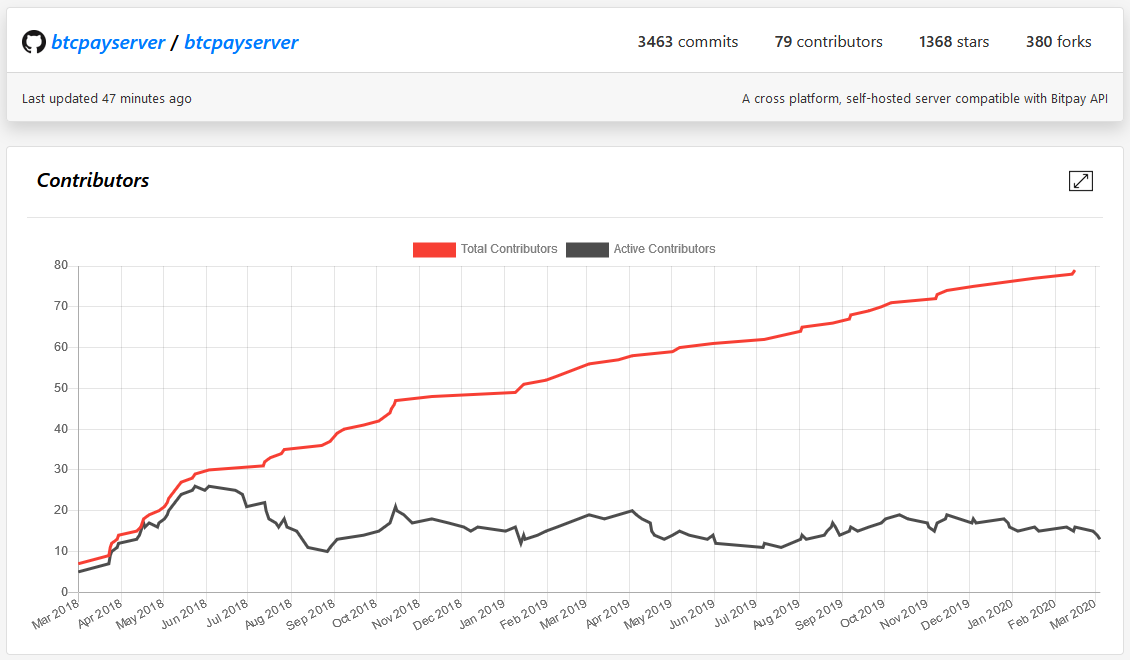Click the repository description about Bitpay API

pyautogui.click(x=925, y=99)
